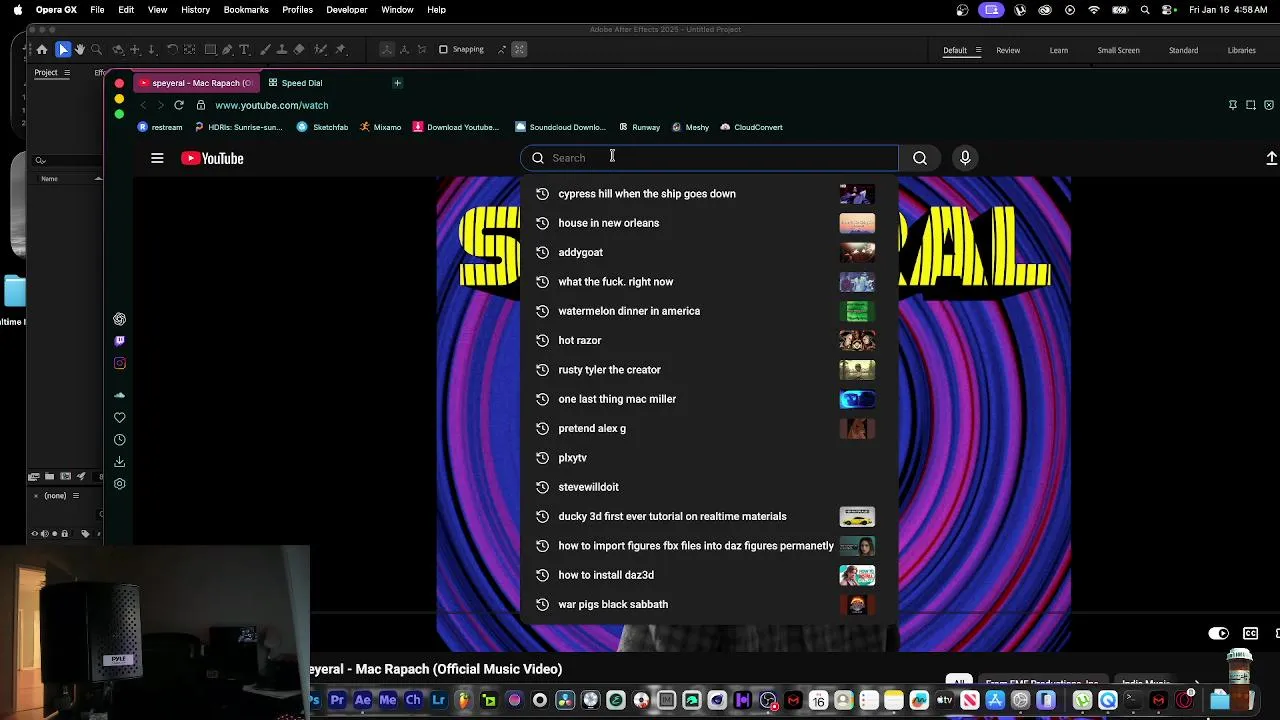
Task: Open Developer menu in menu bar
Action: tap(347, 10)
